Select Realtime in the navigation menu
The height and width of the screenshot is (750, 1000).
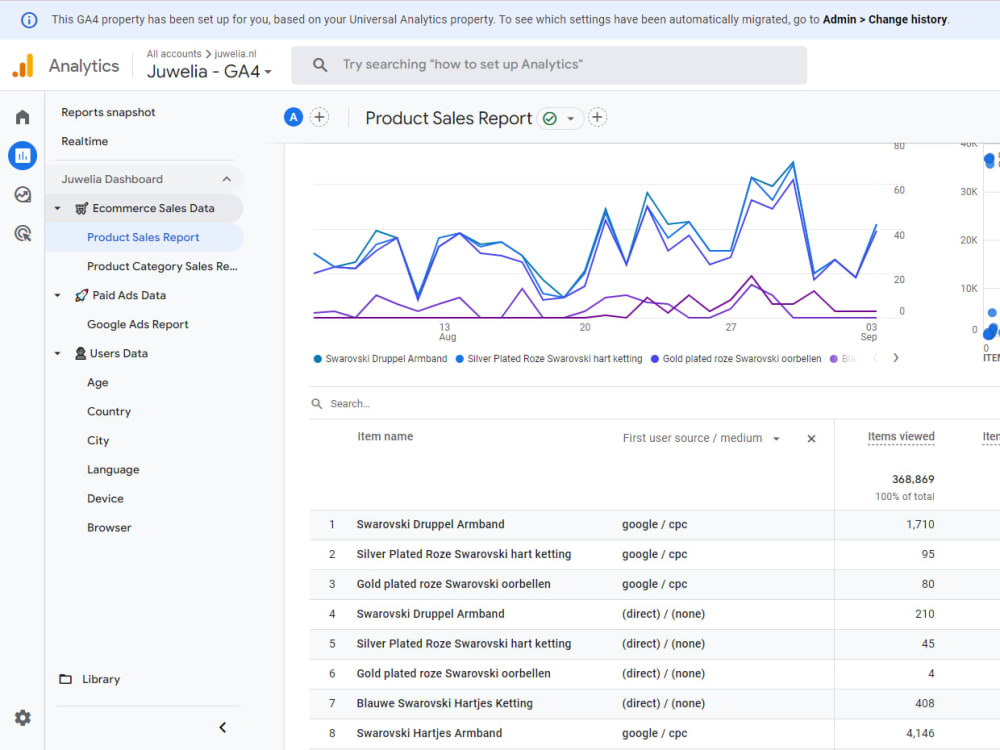86,141
